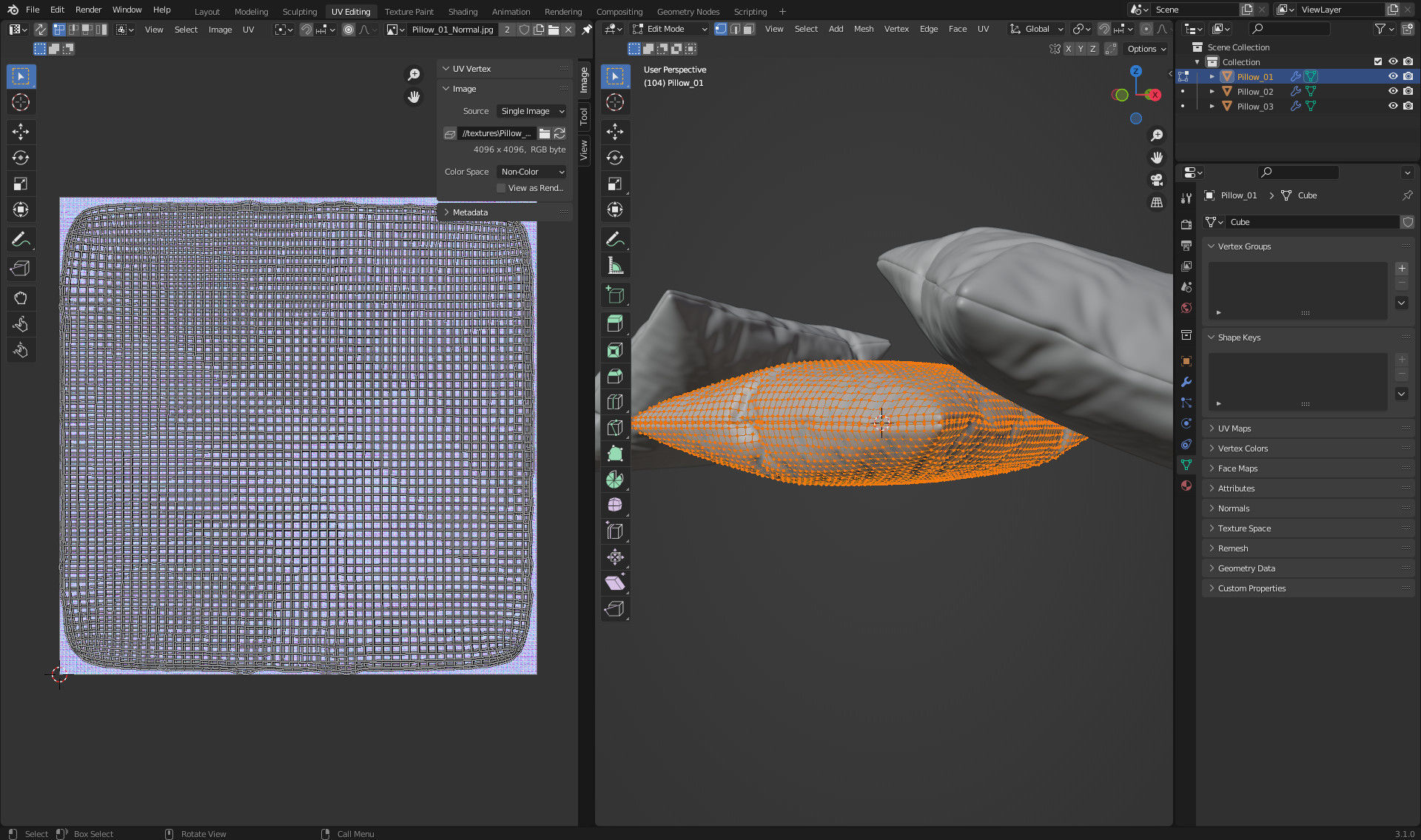1421x840 pixels.
Task: Select the Grab tool in UV editor
Action: 21,298
